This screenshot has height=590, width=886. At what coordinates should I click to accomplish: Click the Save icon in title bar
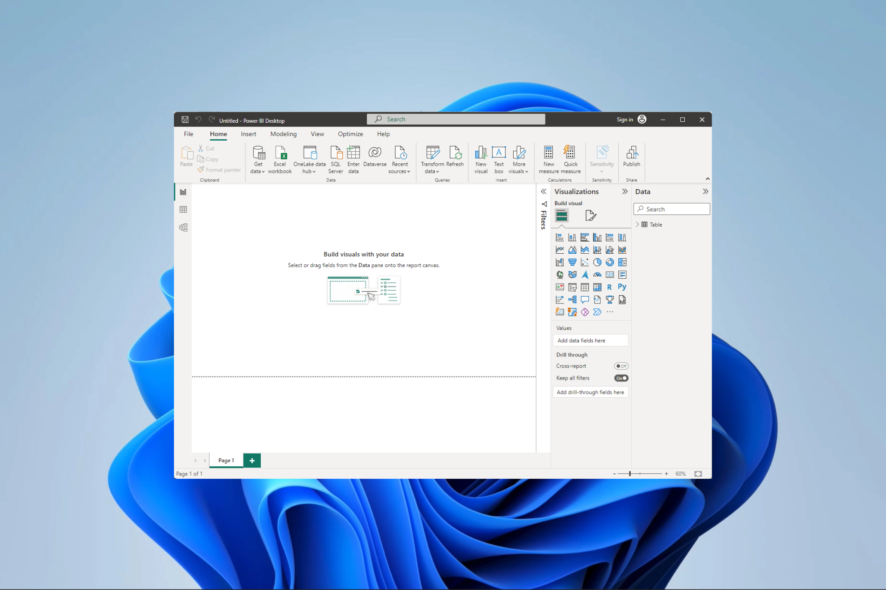pos(185,120)
